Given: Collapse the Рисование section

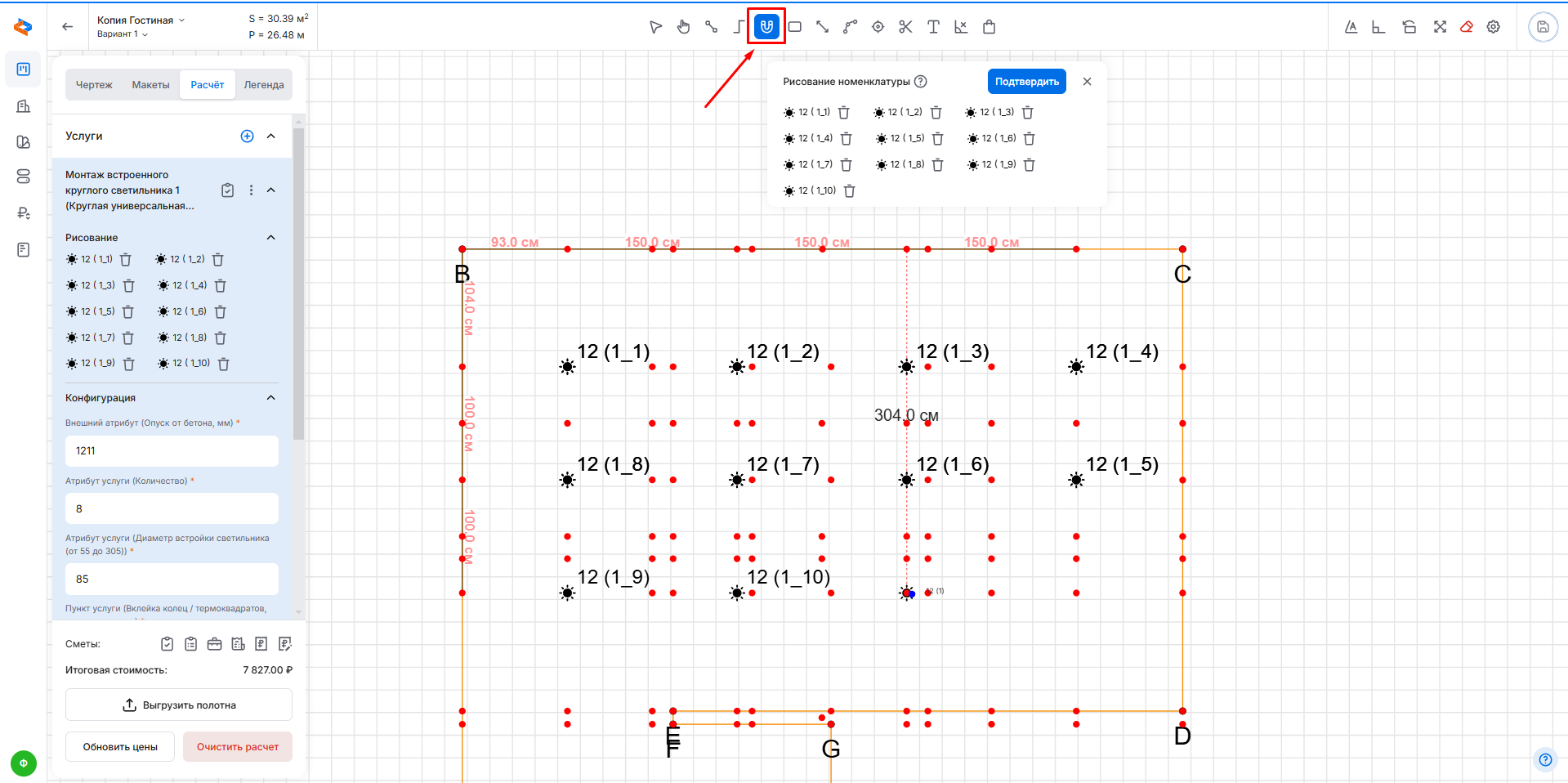Looking at the screenshot, I should tap(271, 238).
